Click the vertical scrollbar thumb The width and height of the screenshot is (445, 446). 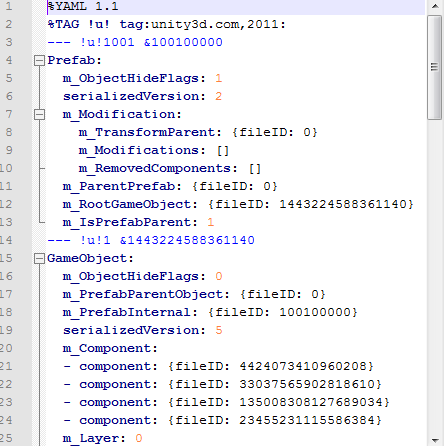pyautogui.click(x=434, y=67)
